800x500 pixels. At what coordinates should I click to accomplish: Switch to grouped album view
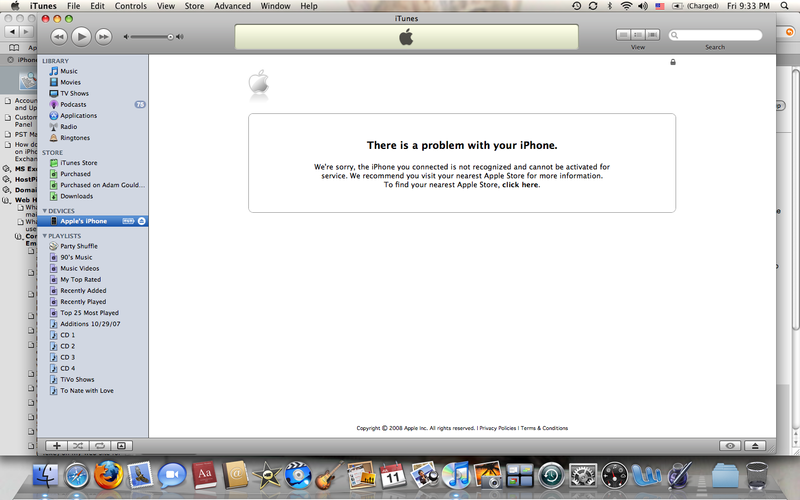[638, 35]
